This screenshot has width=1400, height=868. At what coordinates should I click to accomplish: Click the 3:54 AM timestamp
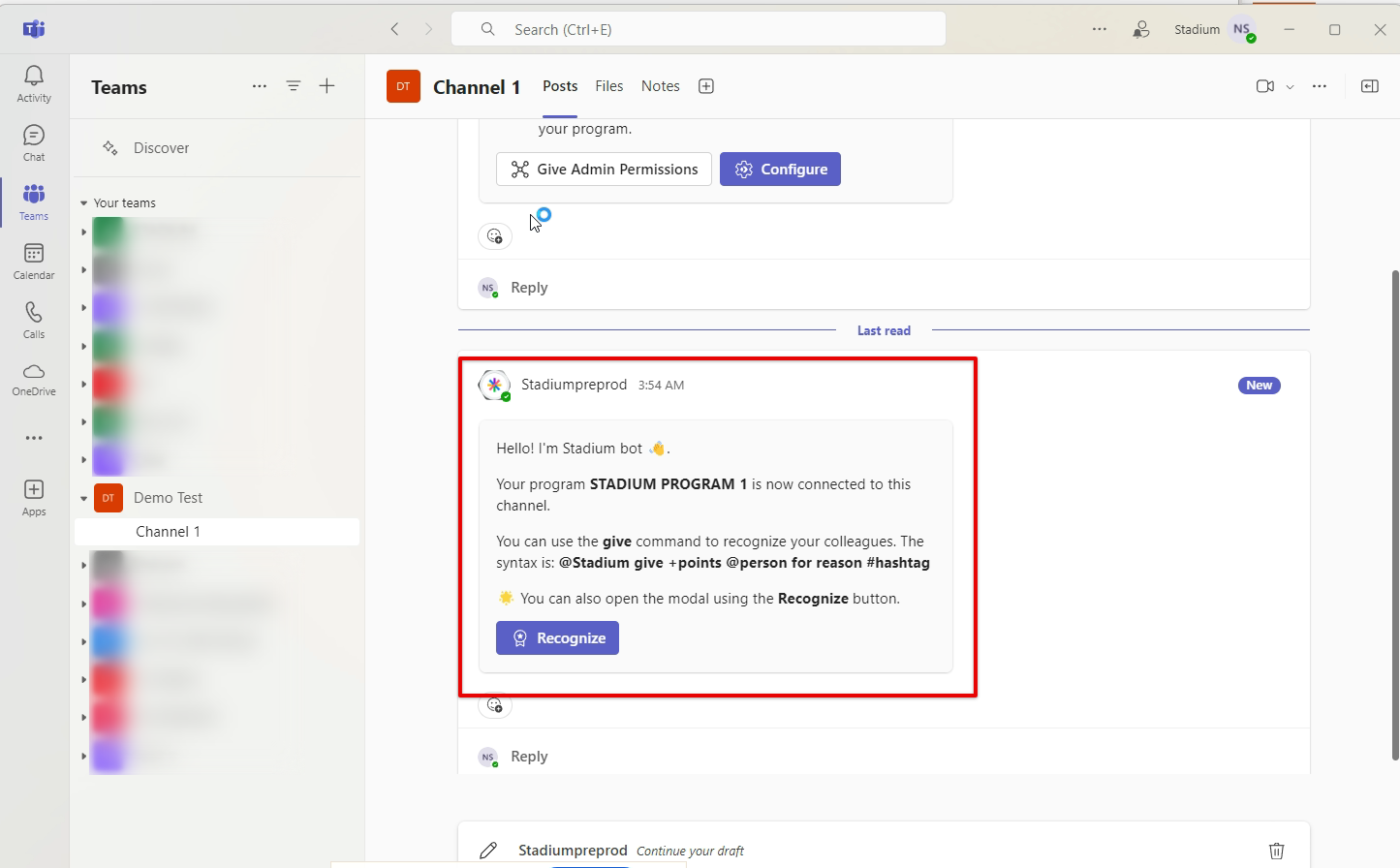tap(661, 386)
